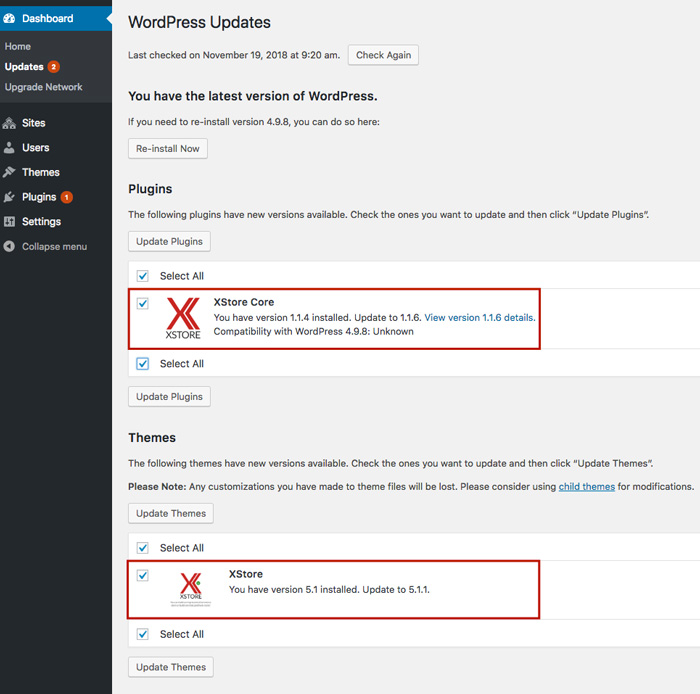
Task: Click the XStore theme logo thumbnail
Action: [x=190, y=588]
